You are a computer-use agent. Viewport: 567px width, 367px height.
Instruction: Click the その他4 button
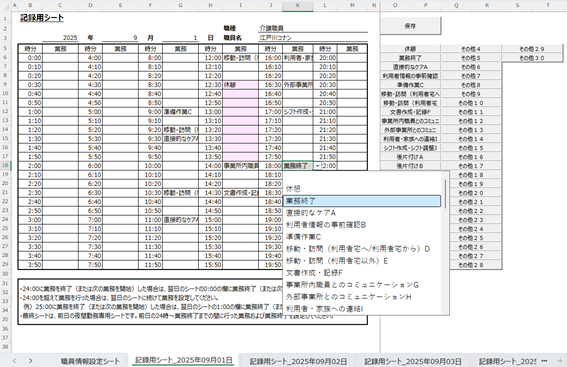[x=471, y=49]
